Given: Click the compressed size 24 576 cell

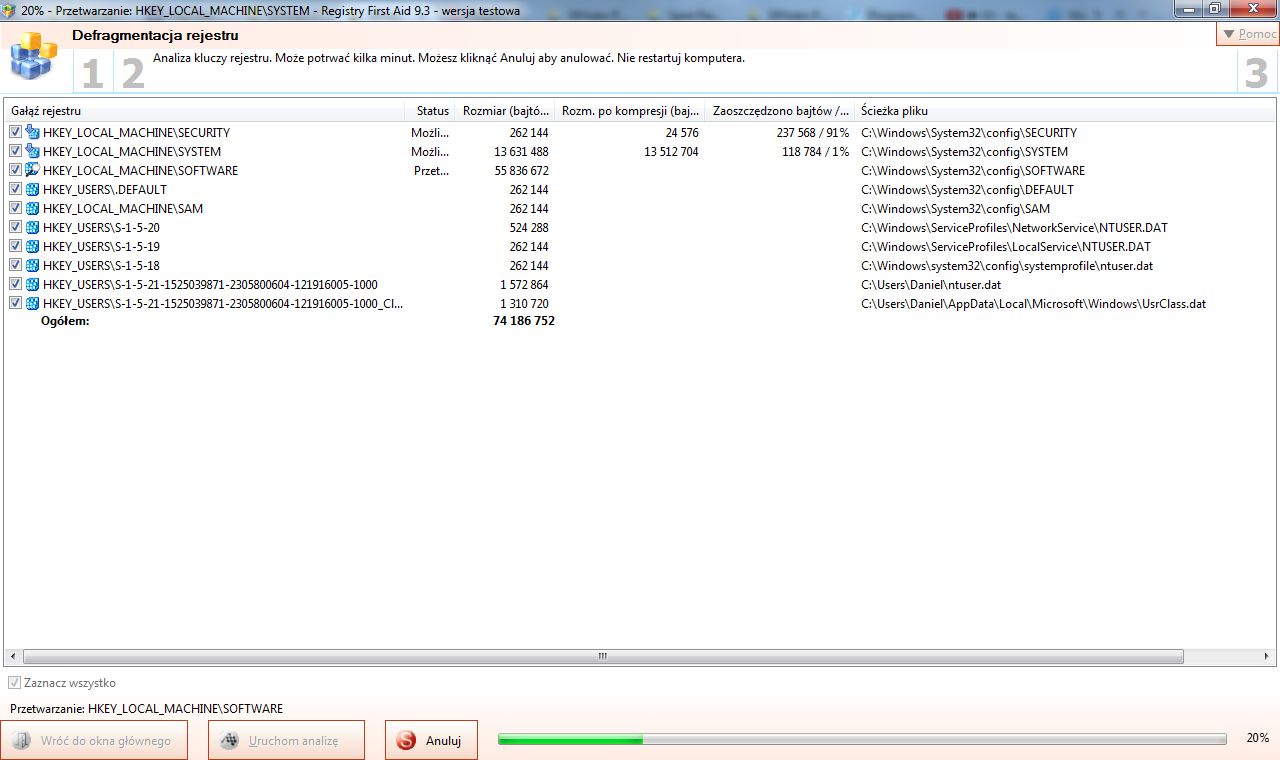Looking at the screenshot, I should [682, 132].
